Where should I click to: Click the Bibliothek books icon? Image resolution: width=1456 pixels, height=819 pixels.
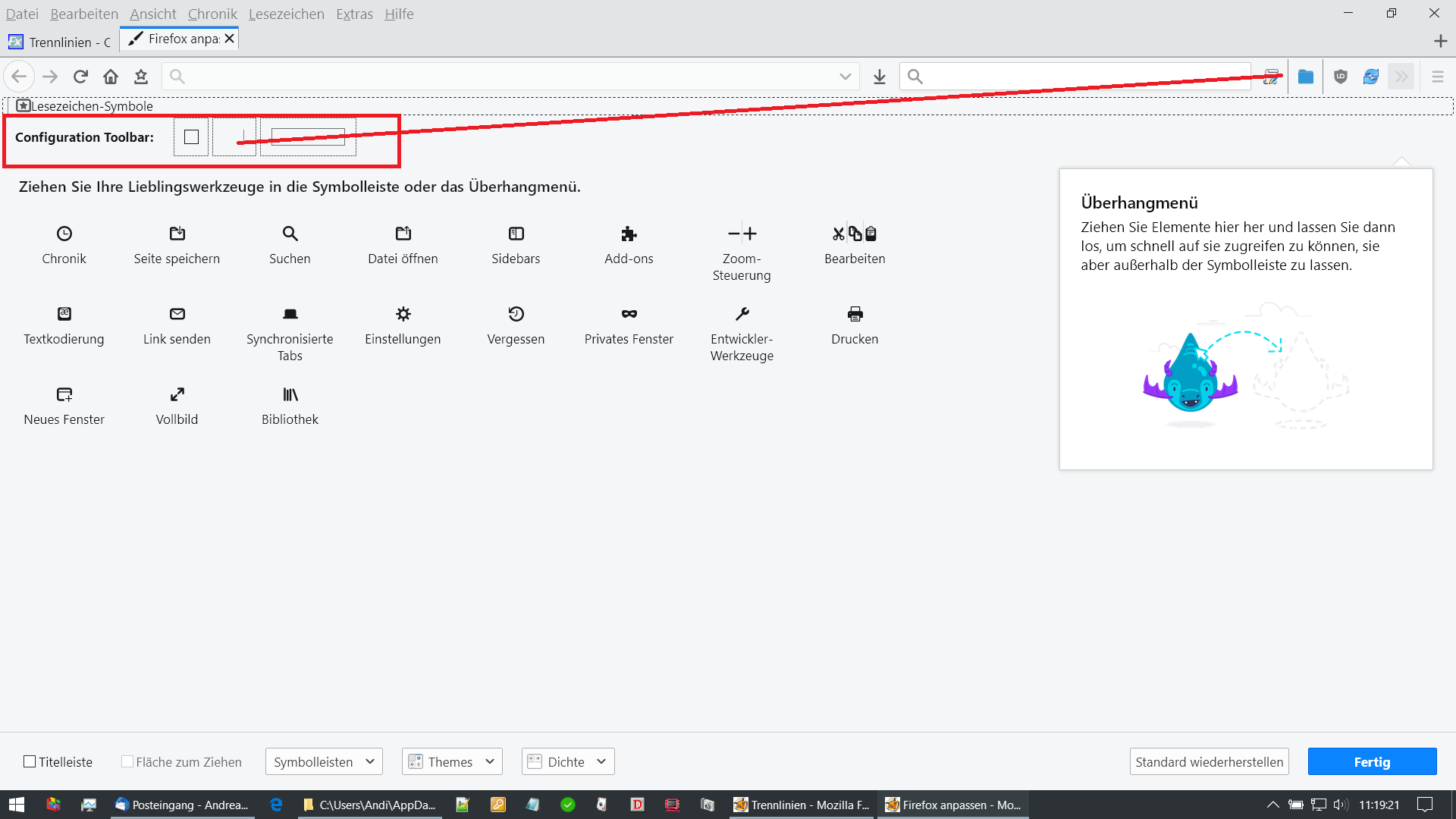(x=290, y=394)
